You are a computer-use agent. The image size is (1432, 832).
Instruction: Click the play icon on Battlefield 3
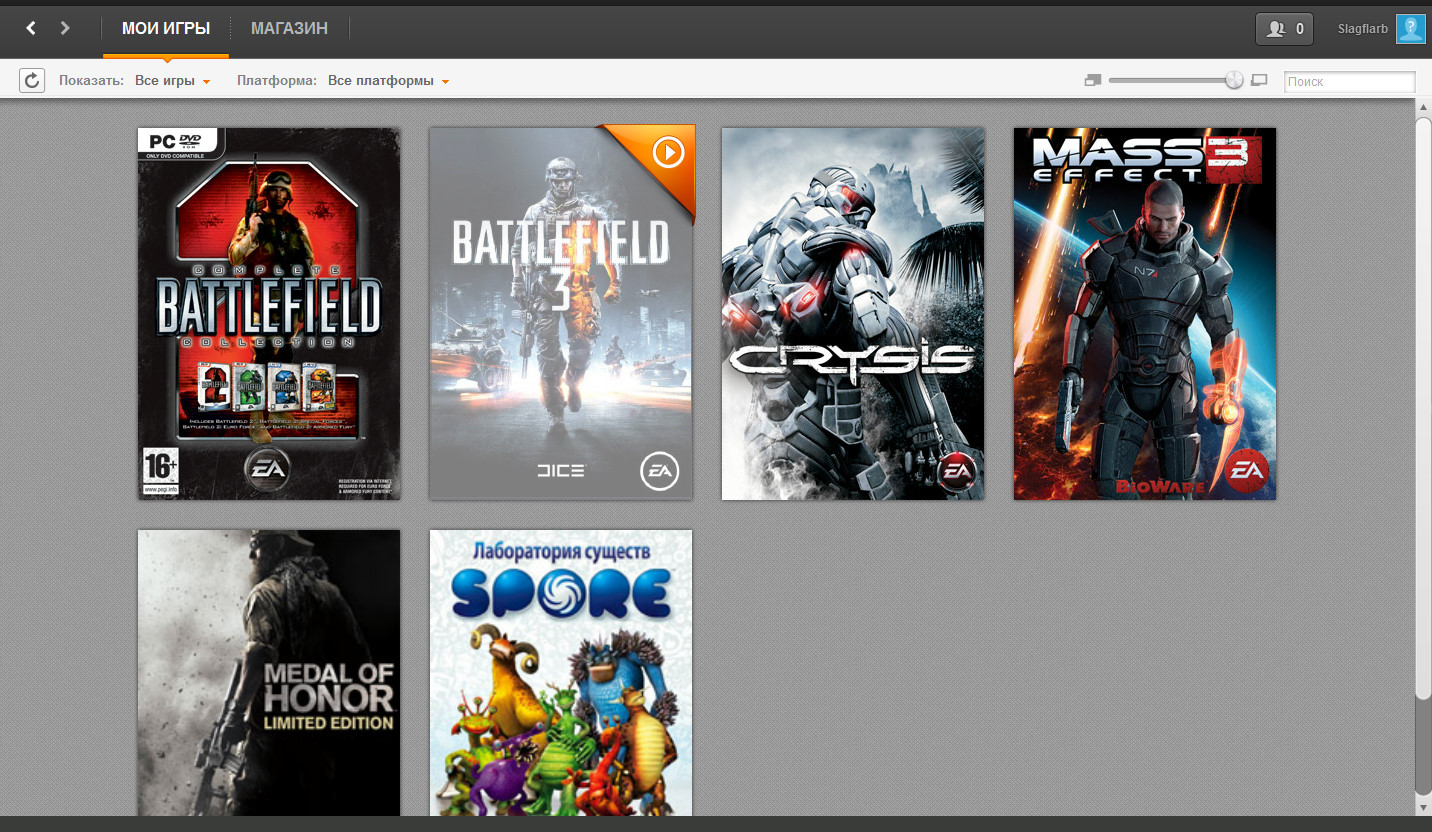667,152
